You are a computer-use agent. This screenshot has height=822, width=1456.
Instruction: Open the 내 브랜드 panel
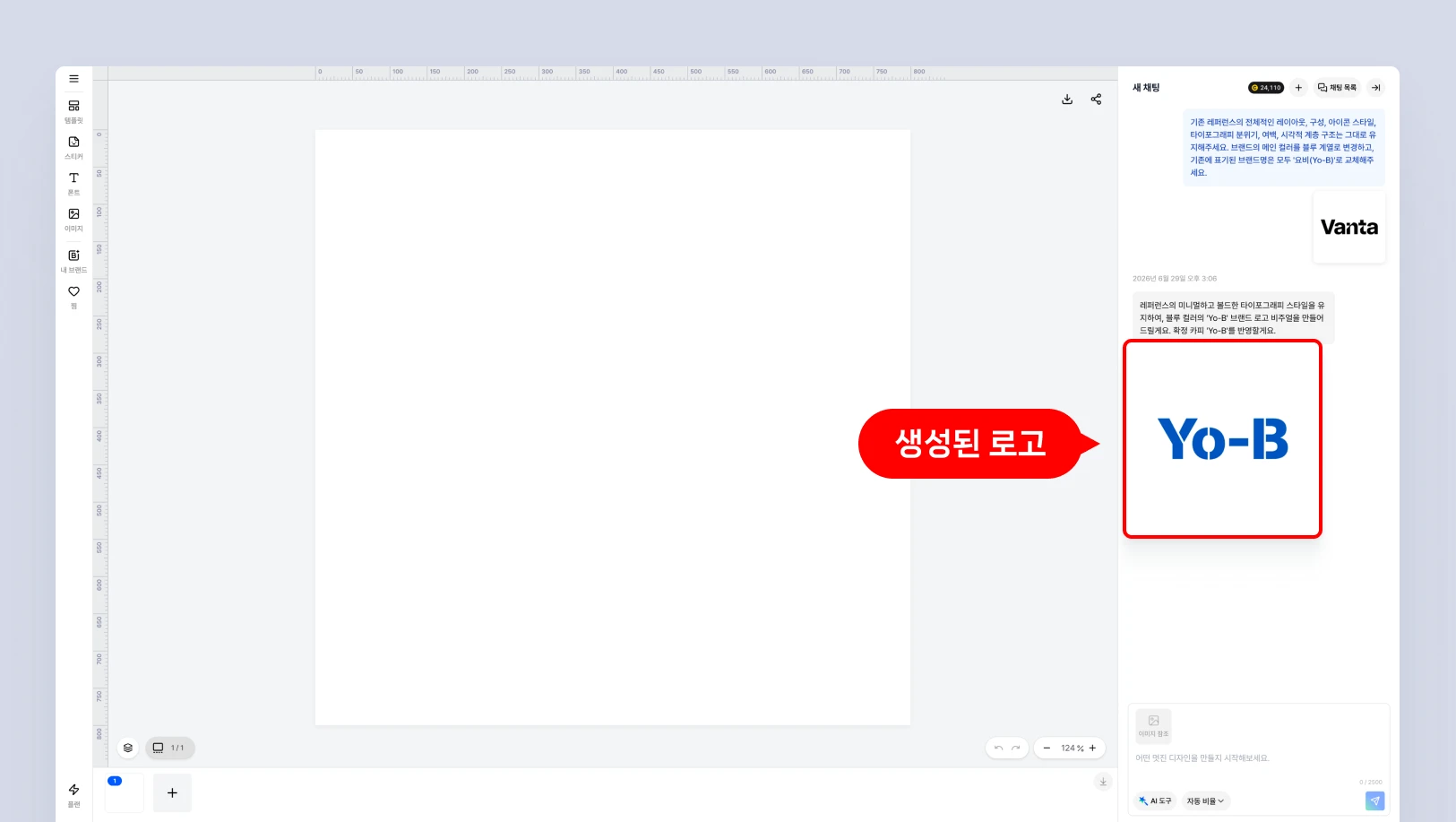(73, 261)
